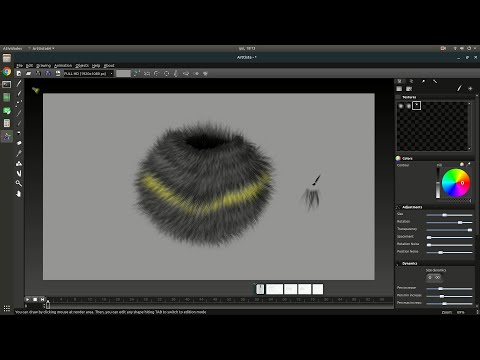Image resolution: width=480 pixels, height=360 pixels.
Task: Select the hand pan tool
Action: point(19,194)
